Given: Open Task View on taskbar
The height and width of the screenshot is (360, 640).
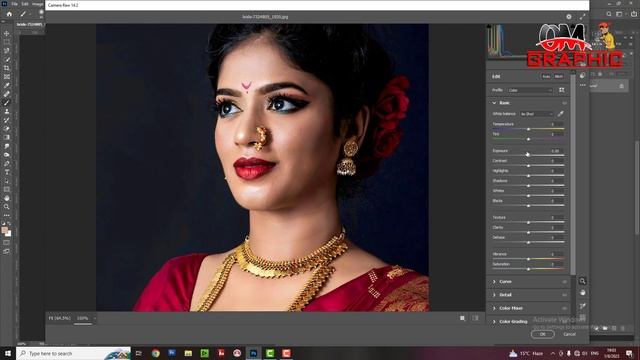Looking at the screenshot, I should 139,353.
